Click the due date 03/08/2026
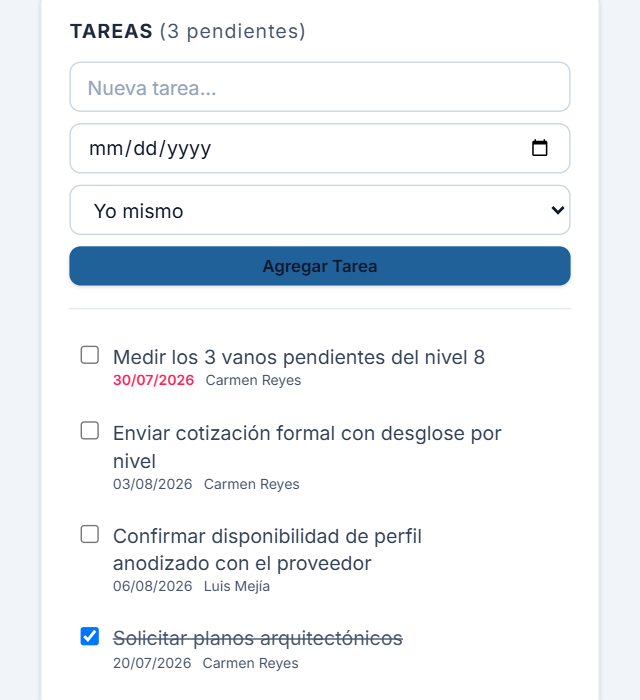This screenshot has width=640, height=700. click(153, 484)
